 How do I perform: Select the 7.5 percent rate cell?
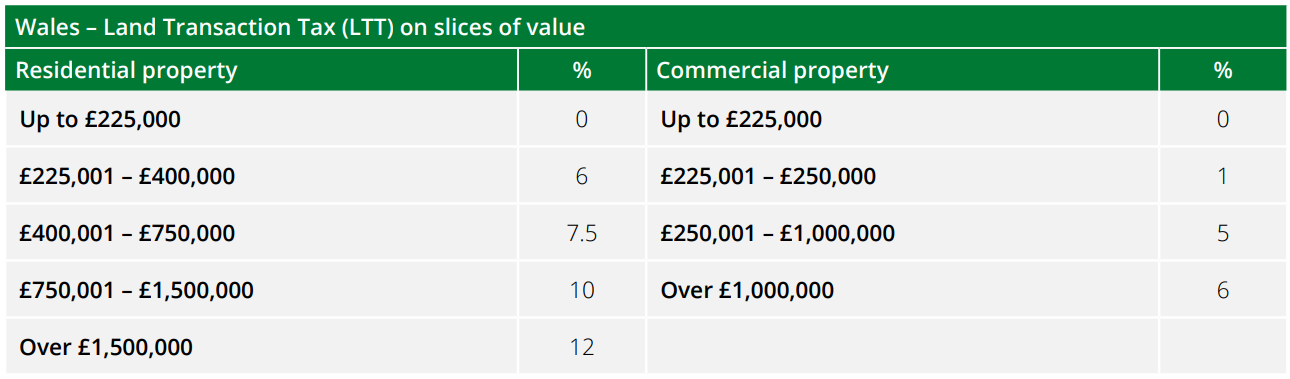[x=581, y=234]
